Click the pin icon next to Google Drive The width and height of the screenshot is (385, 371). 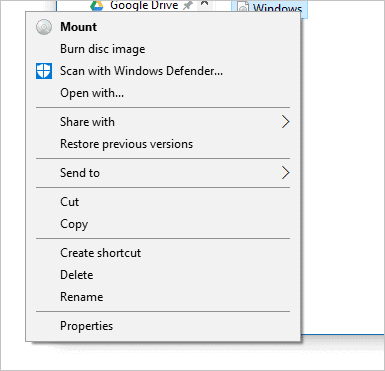point(188,5)
